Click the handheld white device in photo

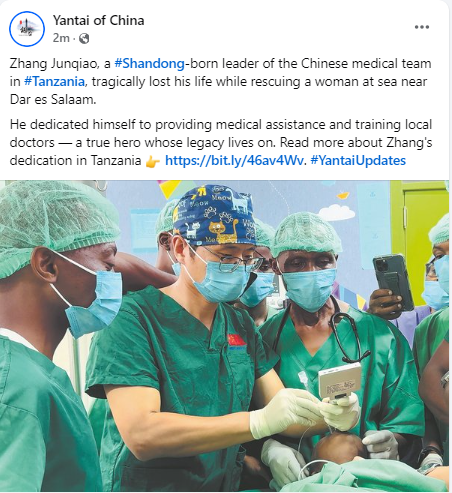coord(339,381)
